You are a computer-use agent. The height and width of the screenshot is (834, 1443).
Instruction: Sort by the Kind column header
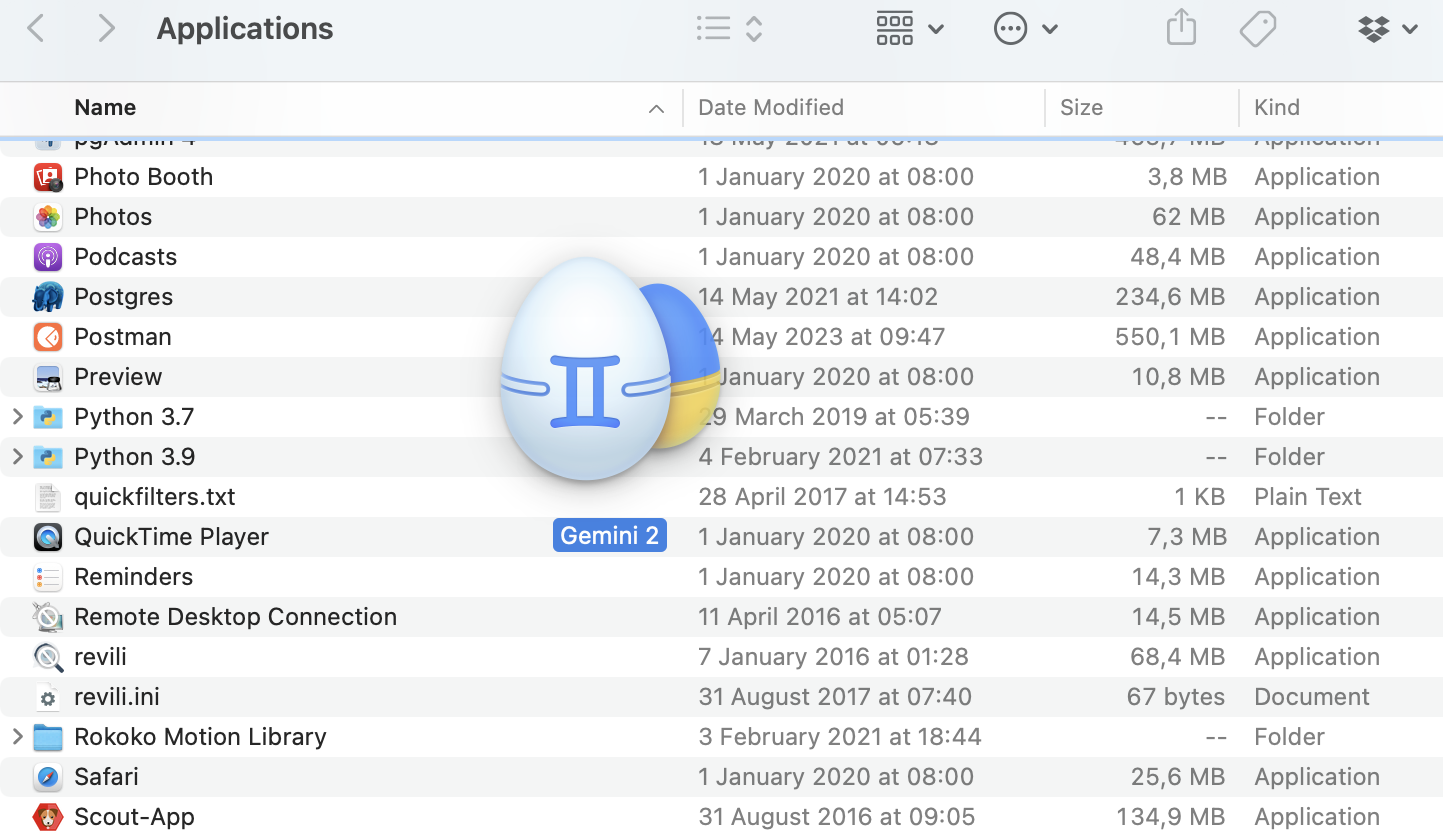tap(1277, 107)
